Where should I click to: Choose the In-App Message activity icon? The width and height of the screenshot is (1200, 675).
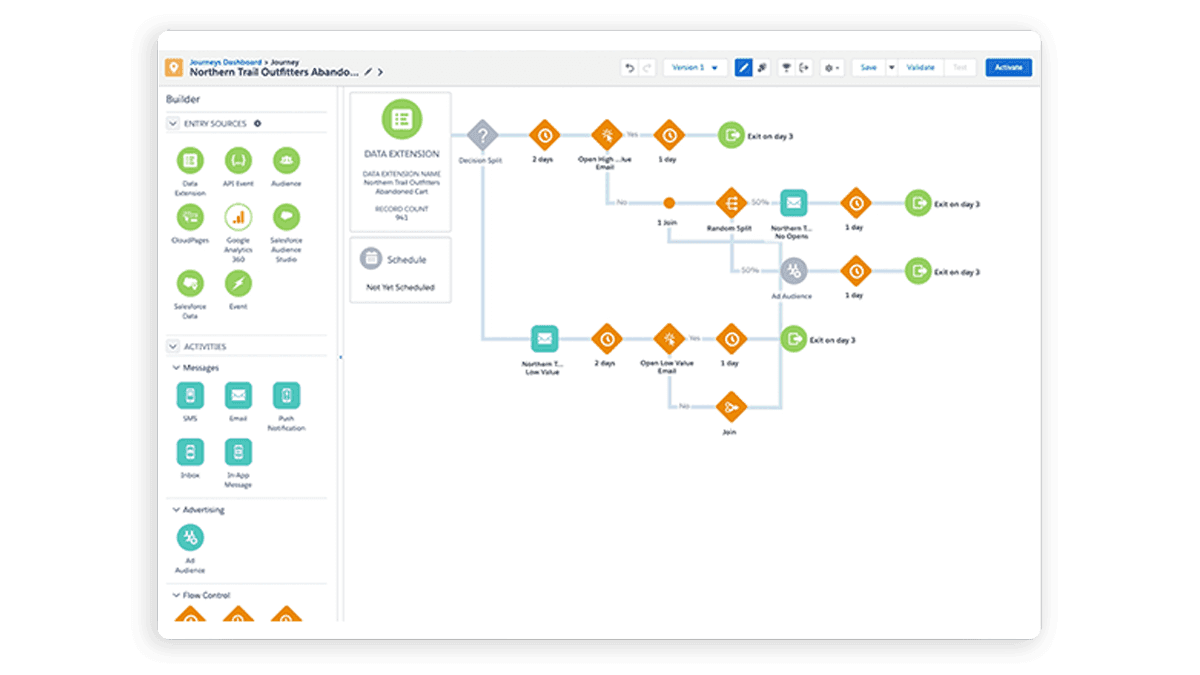point(238,452)
